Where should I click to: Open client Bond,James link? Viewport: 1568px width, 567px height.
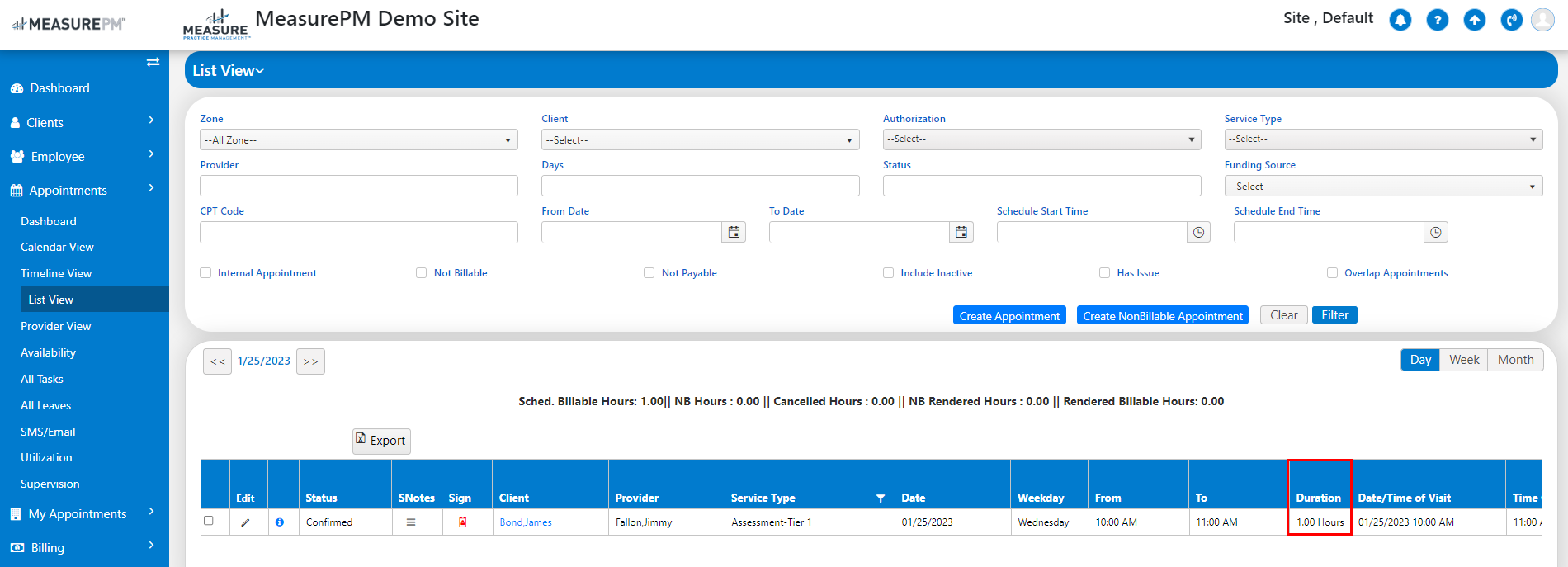pyautogui.click(x=526, y=522)
